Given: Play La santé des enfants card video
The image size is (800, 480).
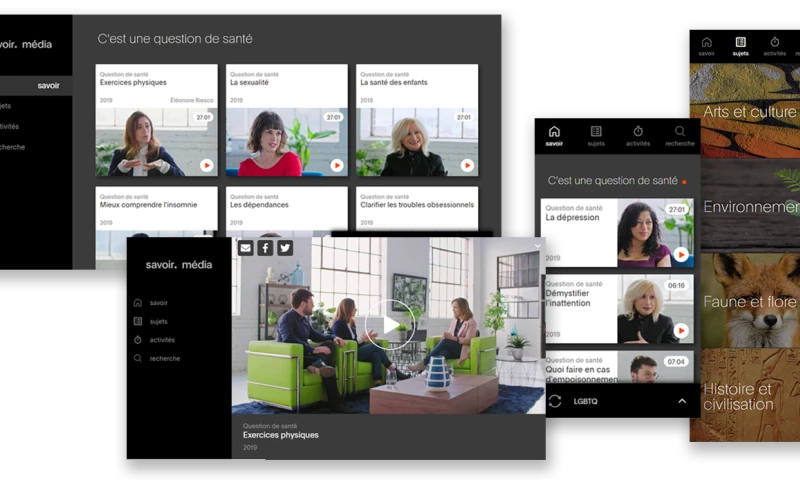Looking at the screenshot, I should tap(467, 165).
